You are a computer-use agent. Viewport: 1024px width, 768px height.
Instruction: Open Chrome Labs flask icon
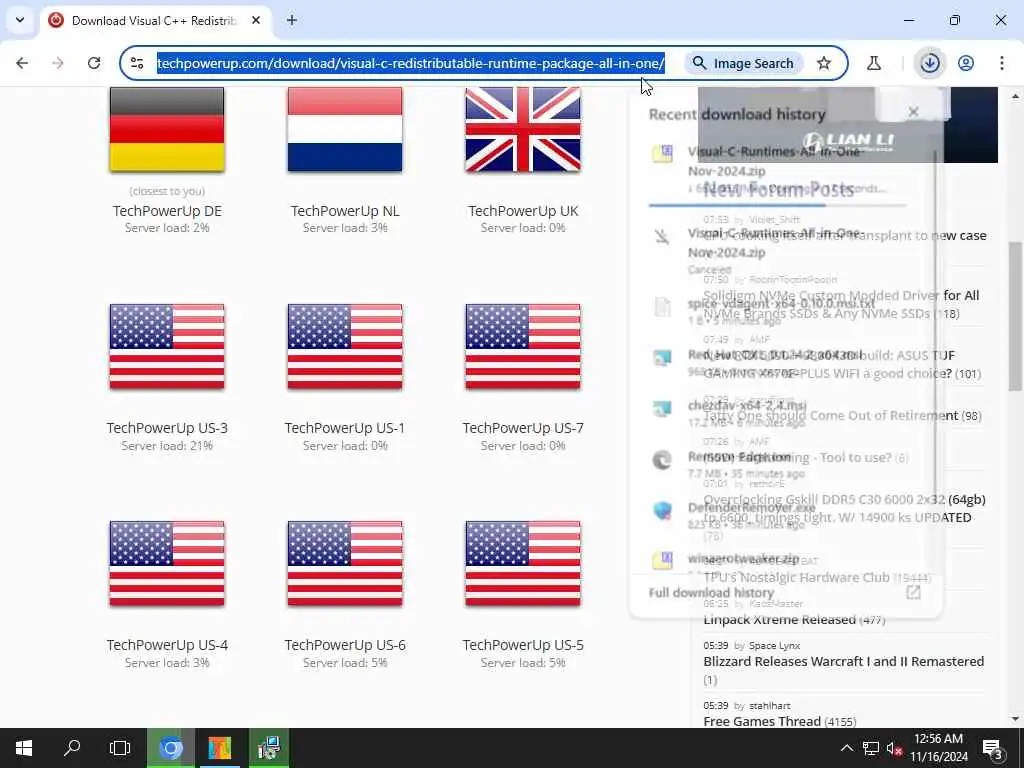(874, 63)
